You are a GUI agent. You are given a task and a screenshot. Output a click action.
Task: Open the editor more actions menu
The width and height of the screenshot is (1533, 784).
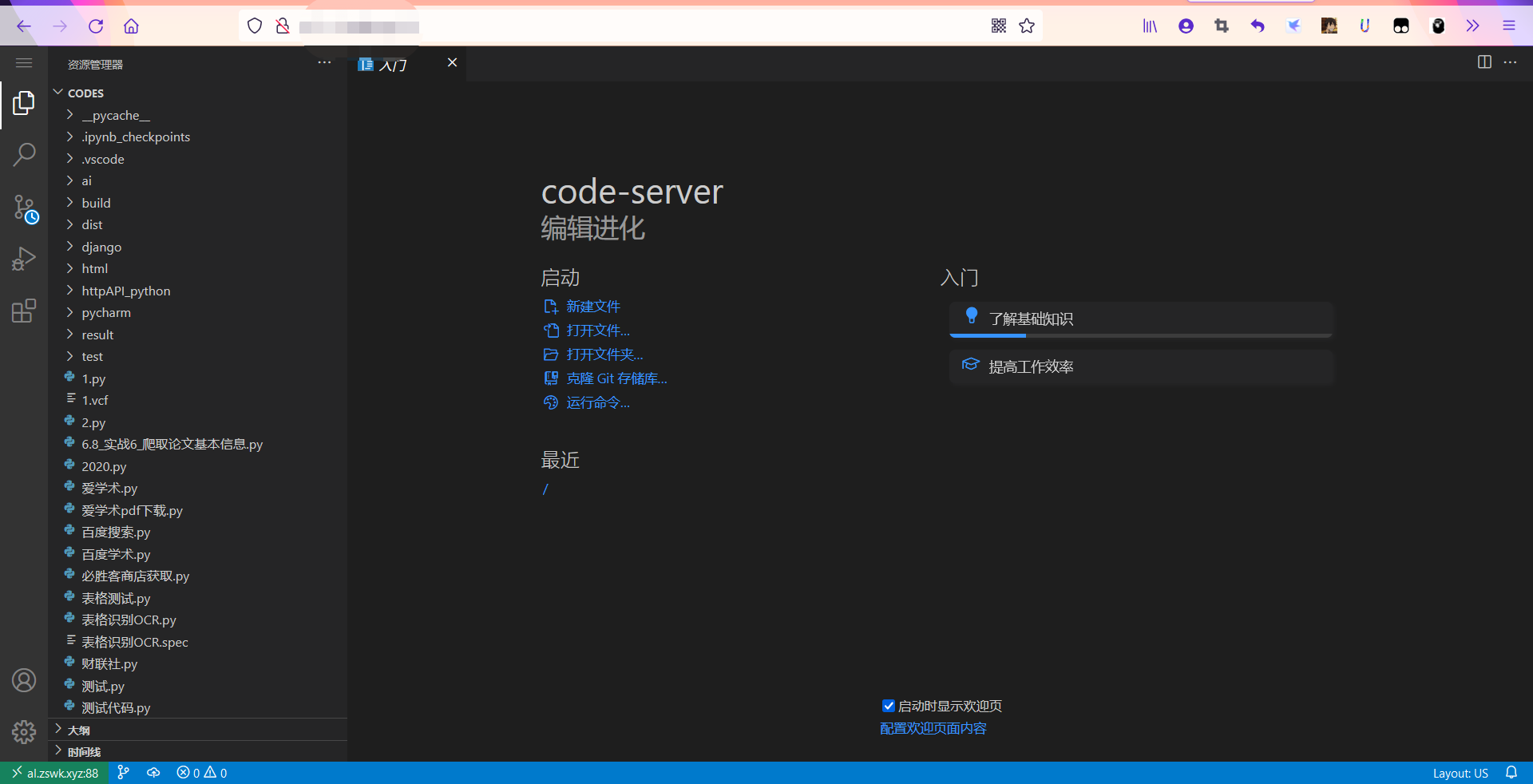click(x=1510, y=62)
